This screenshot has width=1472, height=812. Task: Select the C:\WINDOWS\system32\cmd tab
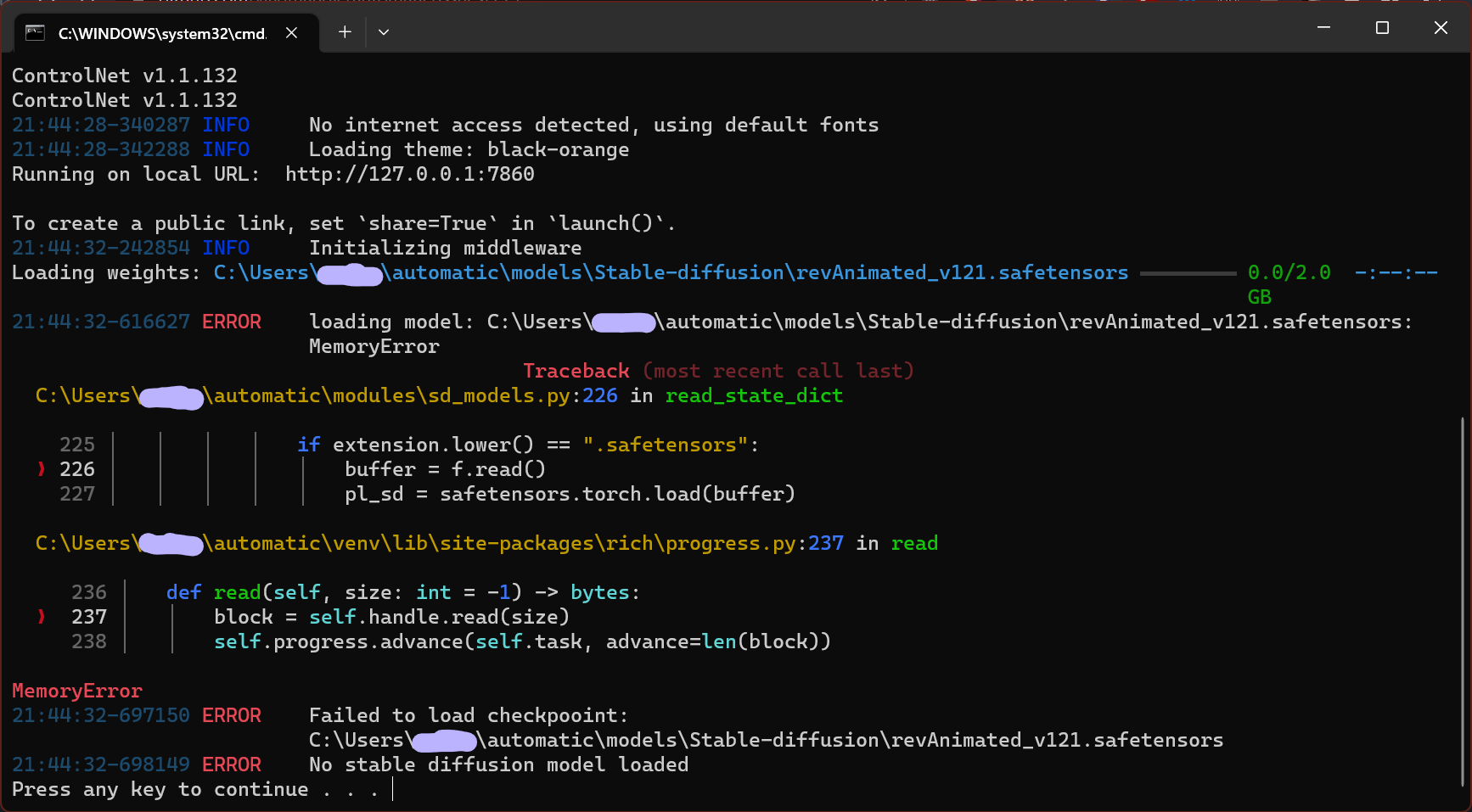161,34
